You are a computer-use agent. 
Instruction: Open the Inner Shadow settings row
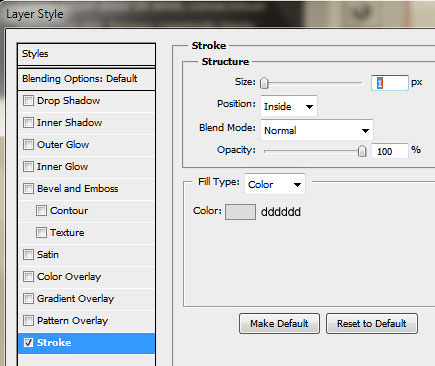tap(87, 123)
